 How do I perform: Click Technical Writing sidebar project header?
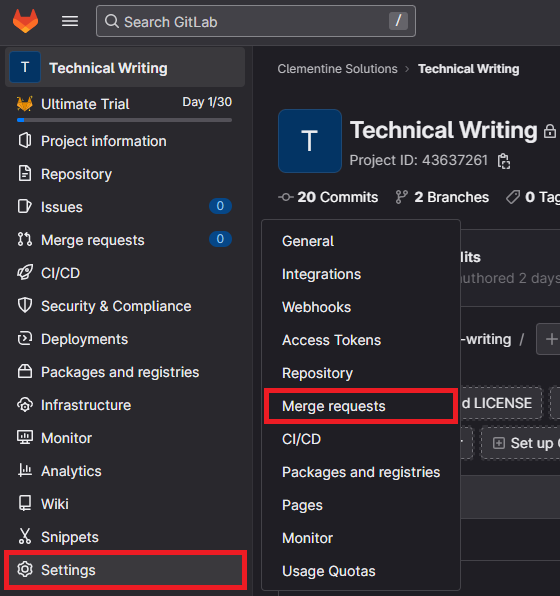pyautogui.click(x=125, y=67)
